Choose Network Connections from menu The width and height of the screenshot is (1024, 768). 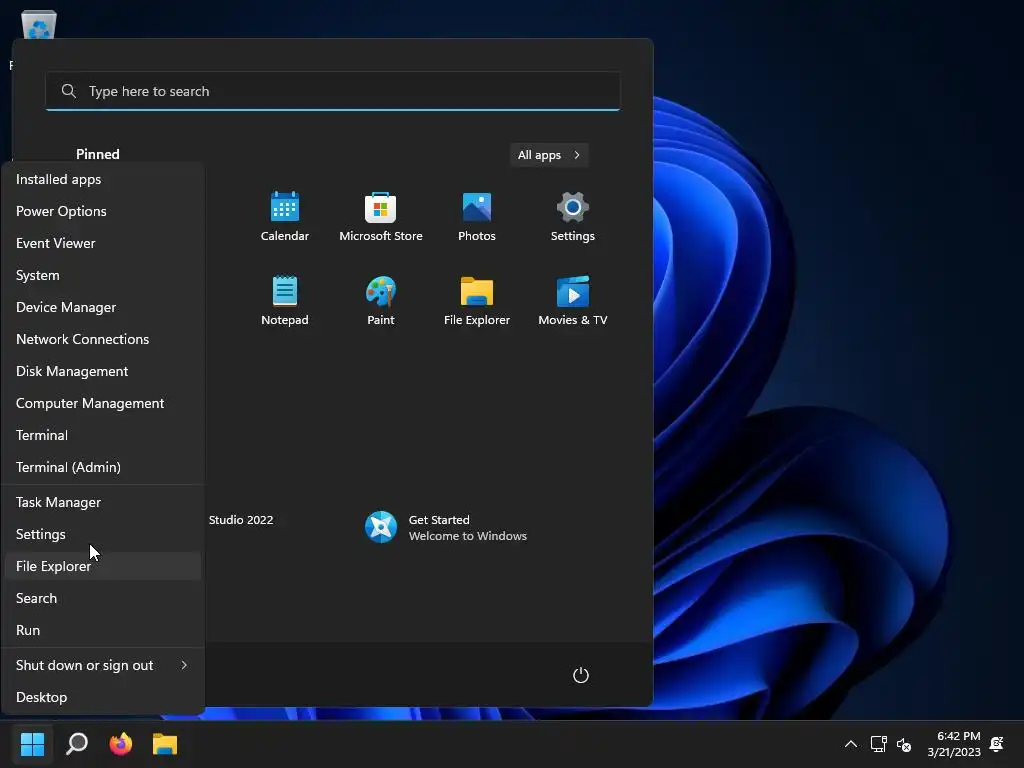103,339
